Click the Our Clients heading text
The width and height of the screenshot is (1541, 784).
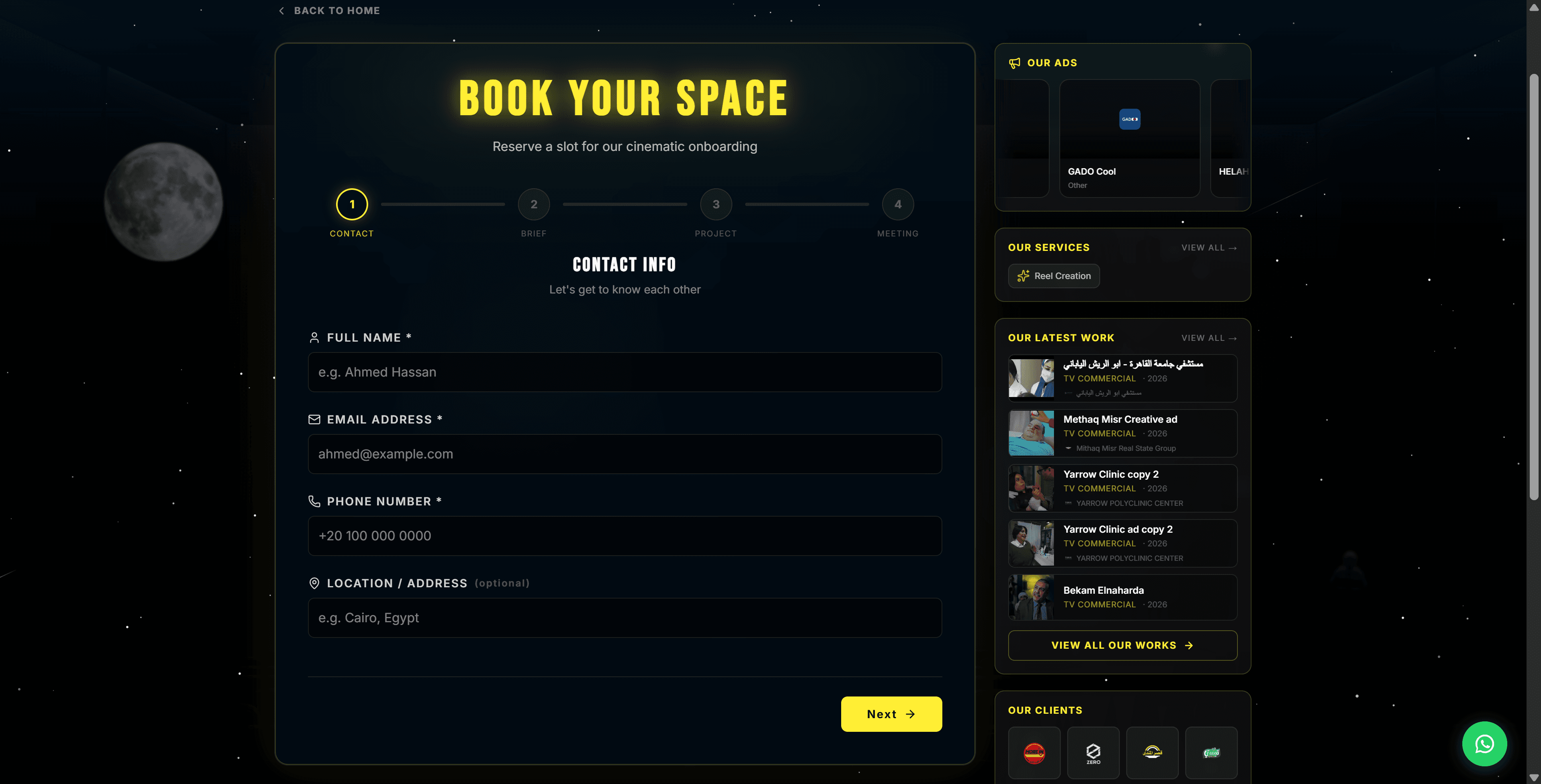(x=1045, y=711)
